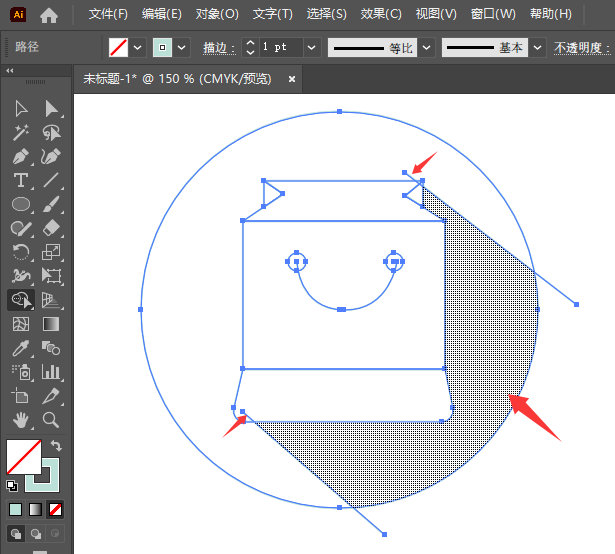Image resolution: width=615 pixels, height=554 pixels.
Task: Select the Zoom tool
Action: [x=51, y=420]
